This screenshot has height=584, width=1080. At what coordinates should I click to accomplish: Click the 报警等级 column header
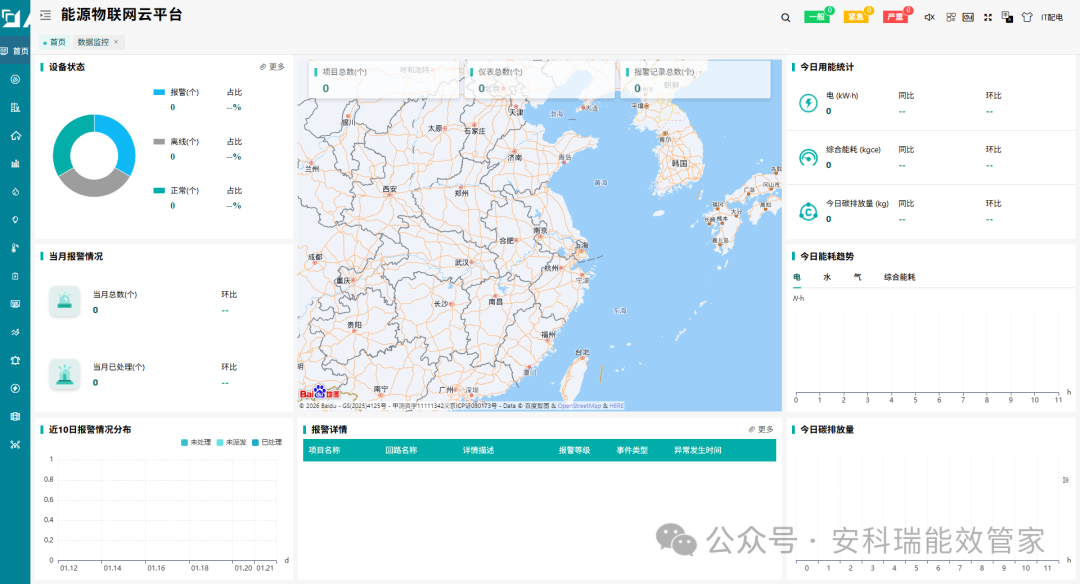574,450
